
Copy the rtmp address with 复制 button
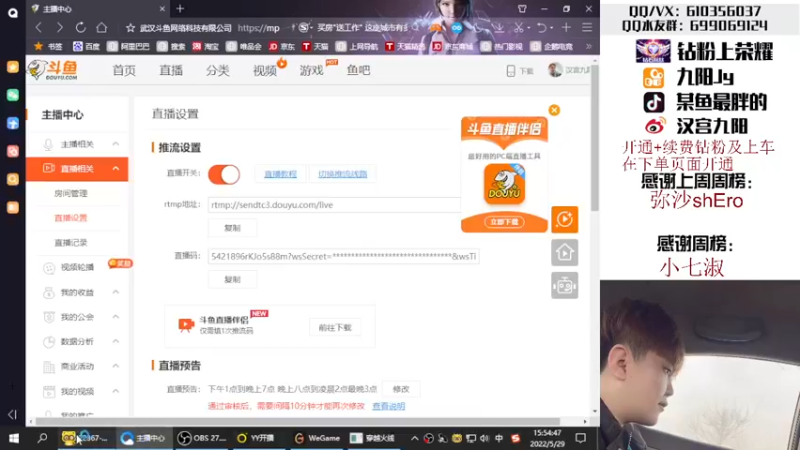[232, 228]
